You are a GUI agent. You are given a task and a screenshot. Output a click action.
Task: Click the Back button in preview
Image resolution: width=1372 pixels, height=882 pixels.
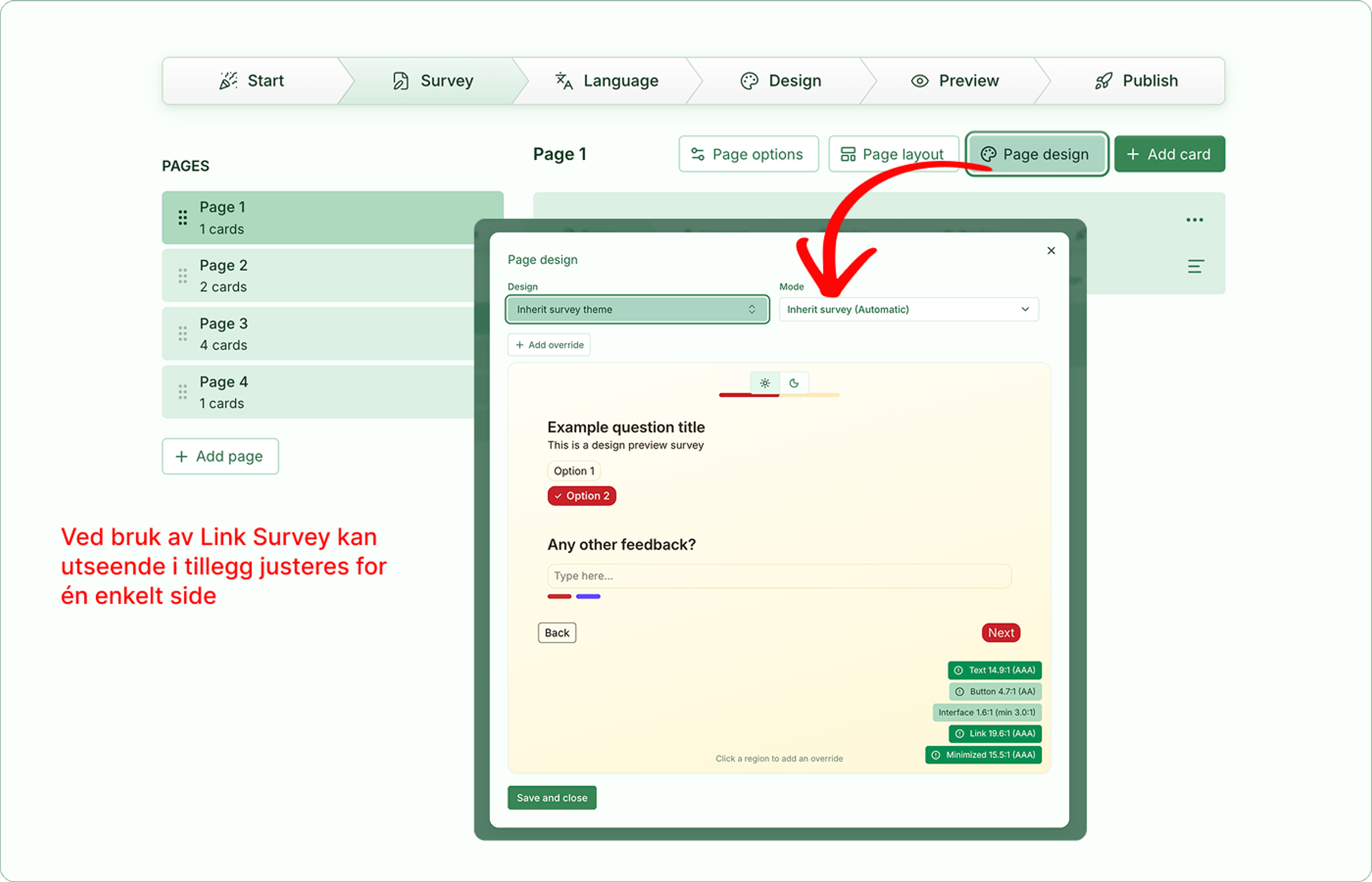[x=557, y=633]
